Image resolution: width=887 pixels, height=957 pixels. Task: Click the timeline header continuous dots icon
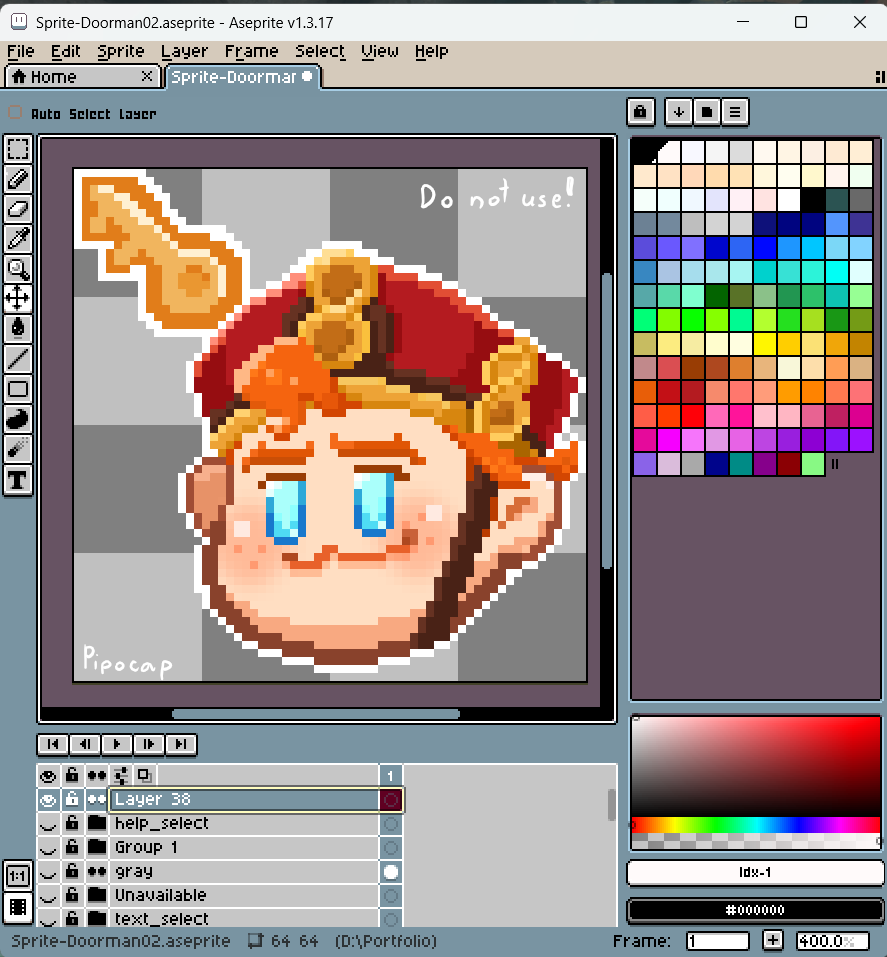tap(96, 776)
